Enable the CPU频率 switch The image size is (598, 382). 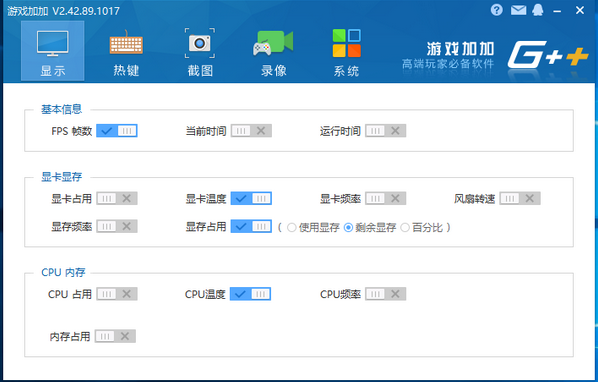[x=386, y=294]
